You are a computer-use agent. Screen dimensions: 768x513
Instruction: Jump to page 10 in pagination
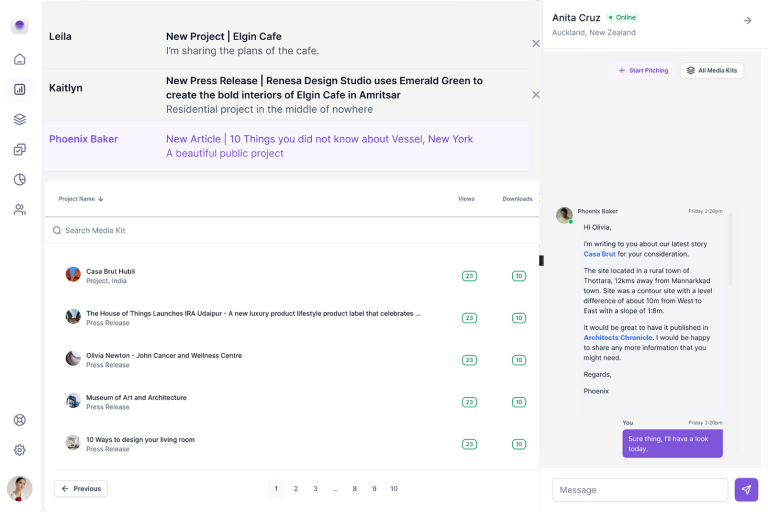(x=394, y=489)
